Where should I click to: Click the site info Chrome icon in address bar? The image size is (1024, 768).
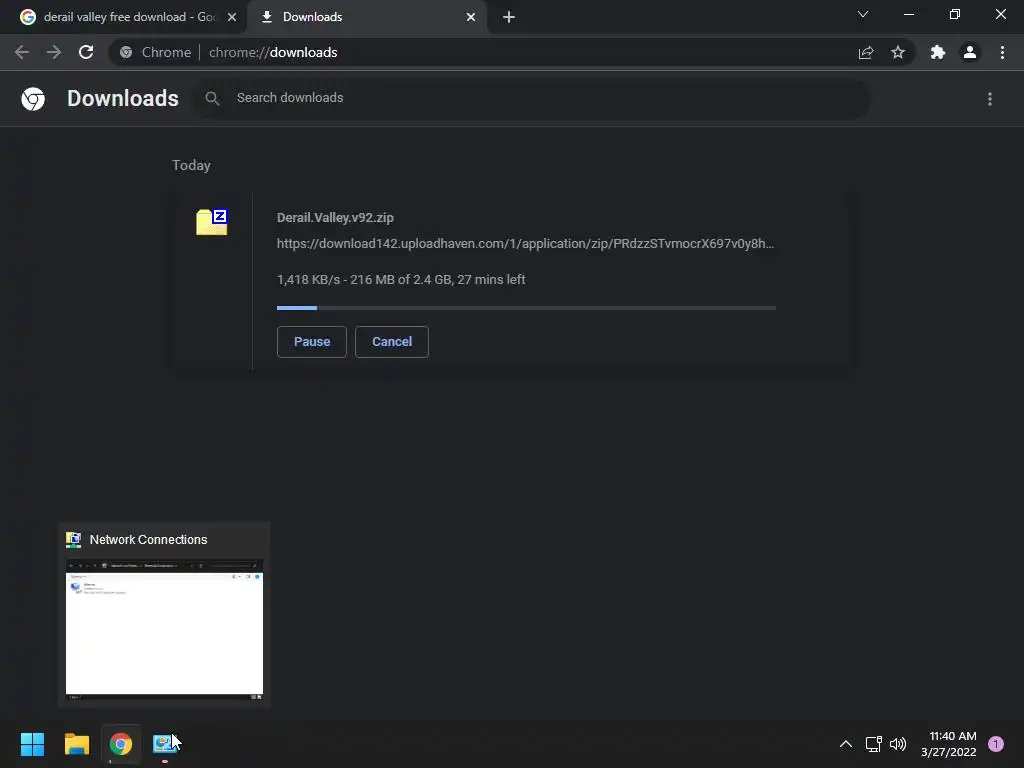[126, 52]
